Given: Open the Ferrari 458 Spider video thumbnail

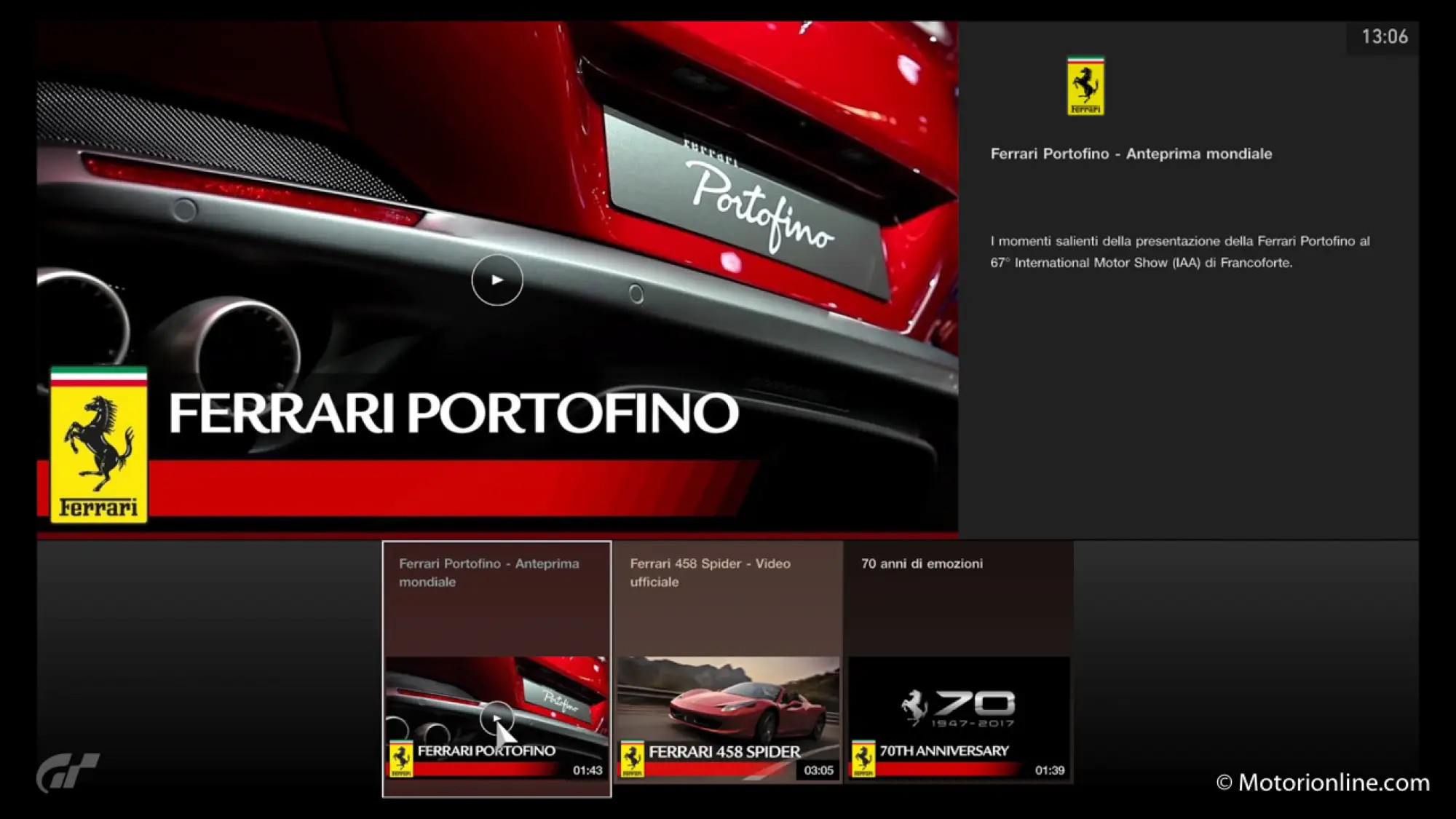Looking at the screenshot, I should point(728,719).
